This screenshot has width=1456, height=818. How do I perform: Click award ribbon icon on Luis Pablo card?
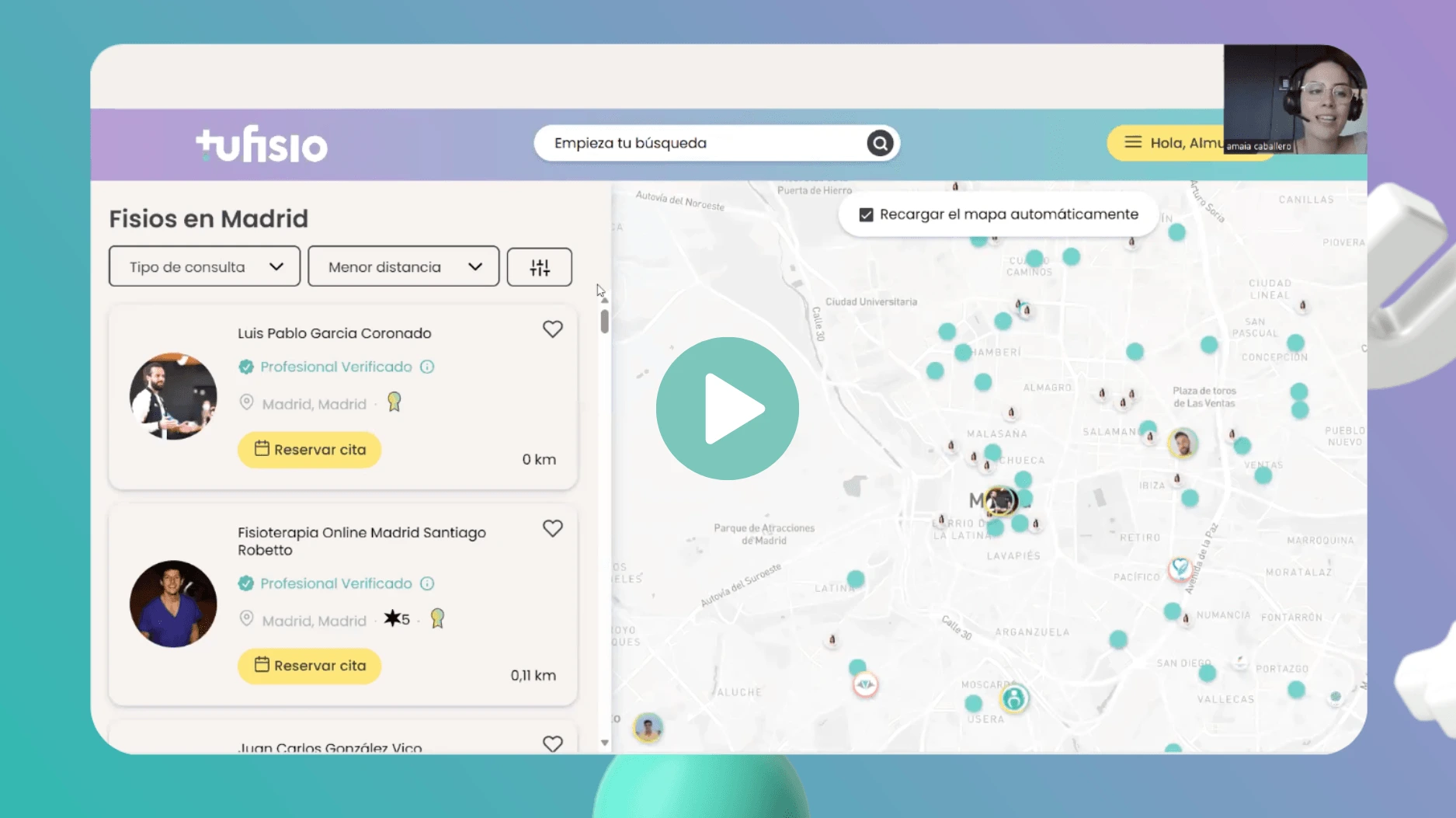coord(394,402)
